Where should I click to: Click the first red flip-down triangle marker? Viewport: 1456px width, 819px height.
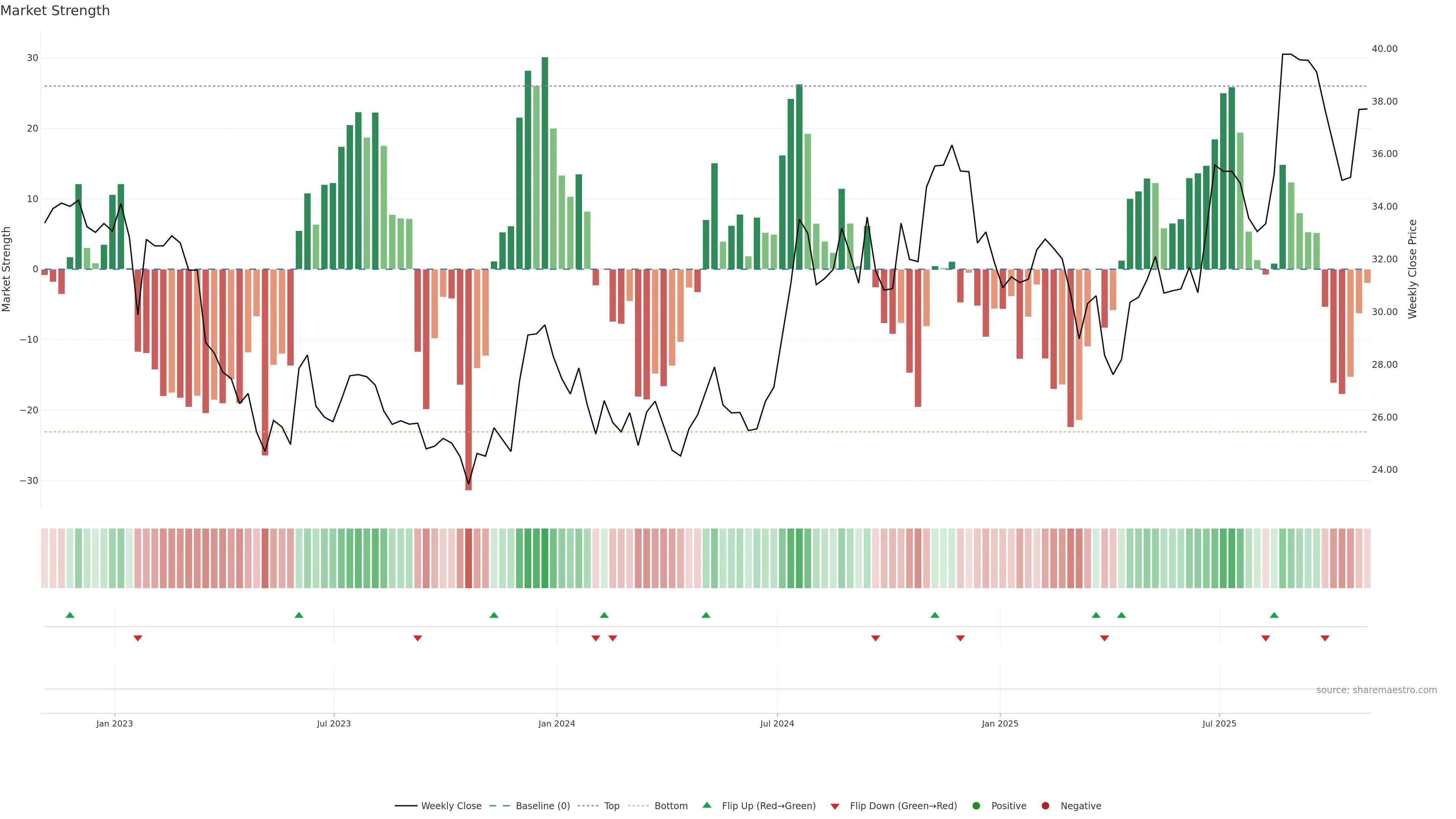click(x=138, y=638)
